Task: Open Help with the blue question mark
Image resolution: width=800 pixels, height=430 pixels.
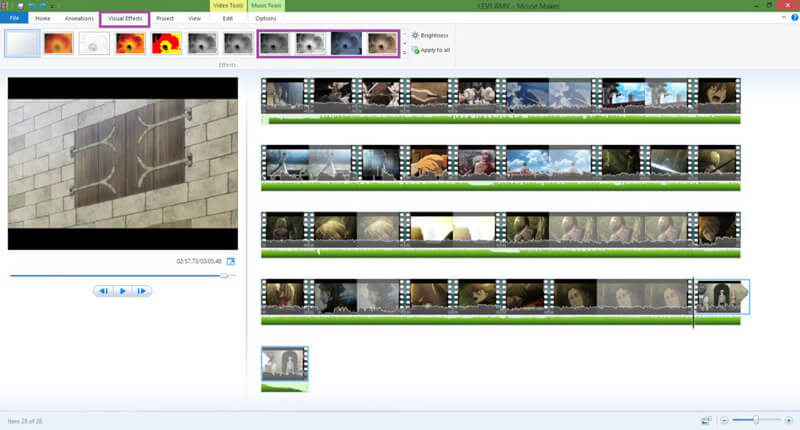Action: pos(794,17)
